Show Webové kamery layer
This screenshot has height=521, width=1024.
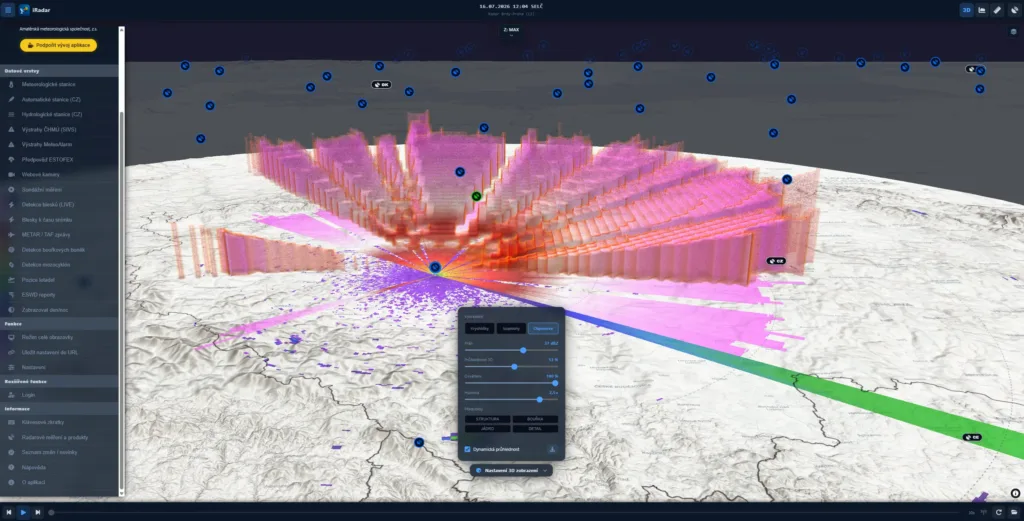(59, 174)
